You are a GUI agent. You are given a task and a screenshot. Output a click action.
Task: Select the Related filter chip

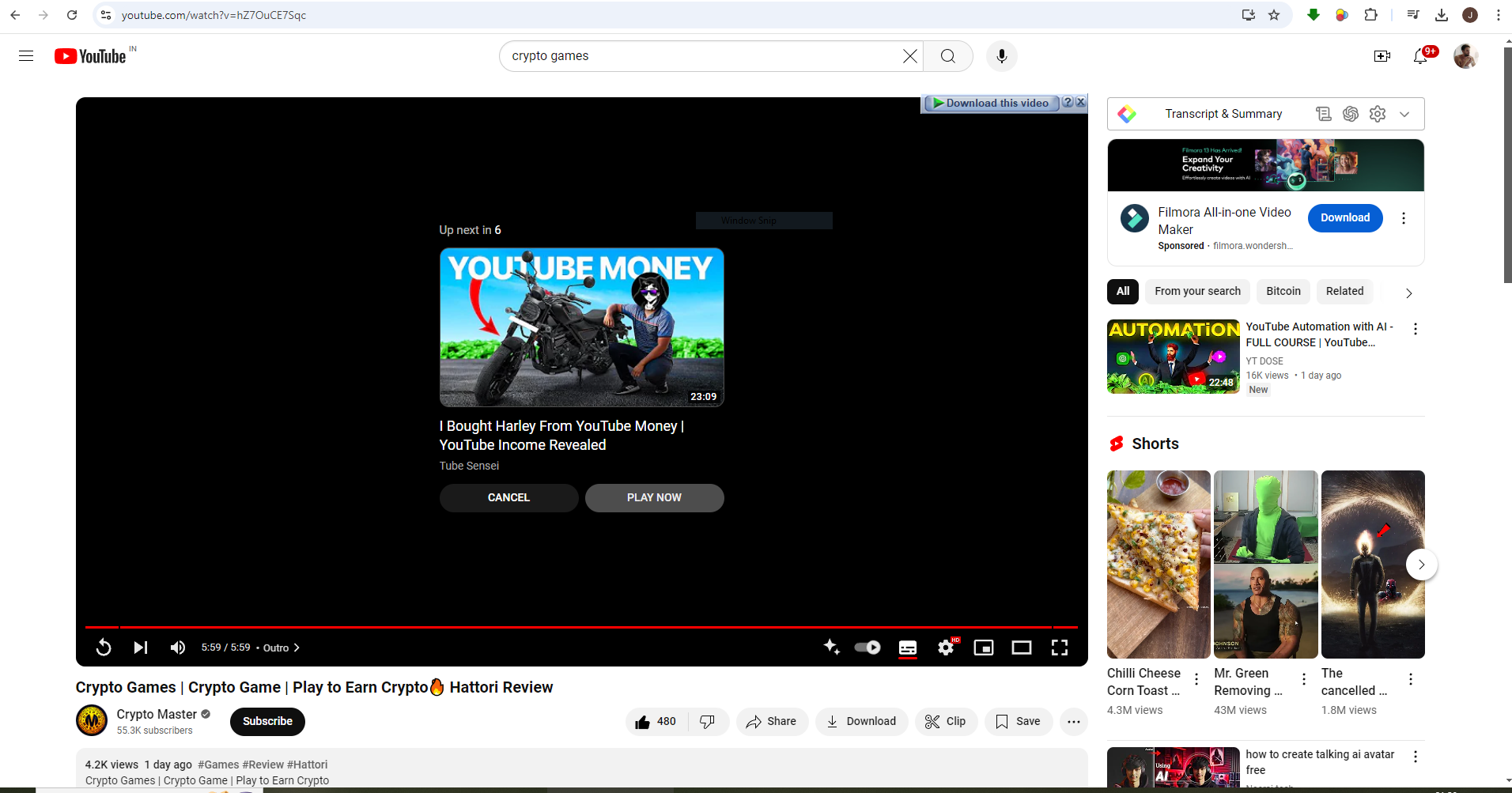coord(1344,292)
